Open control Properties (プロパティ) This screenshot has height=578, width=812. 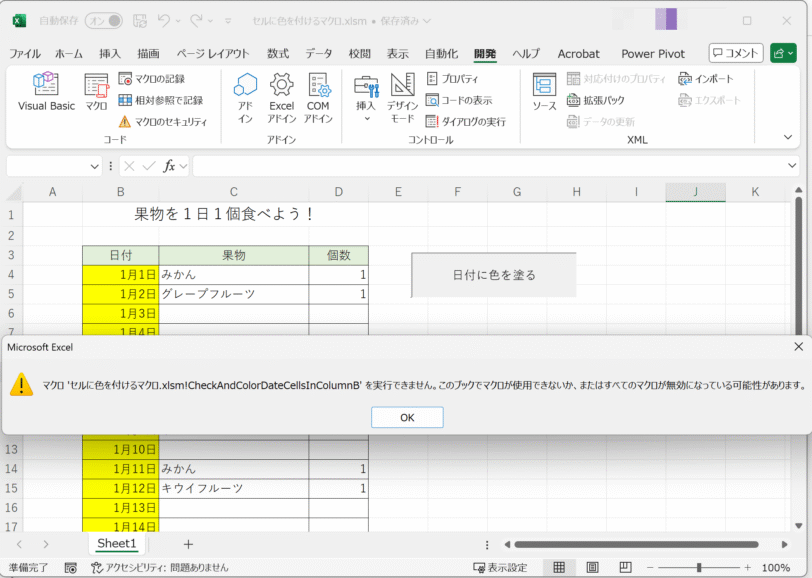(452, 79)
